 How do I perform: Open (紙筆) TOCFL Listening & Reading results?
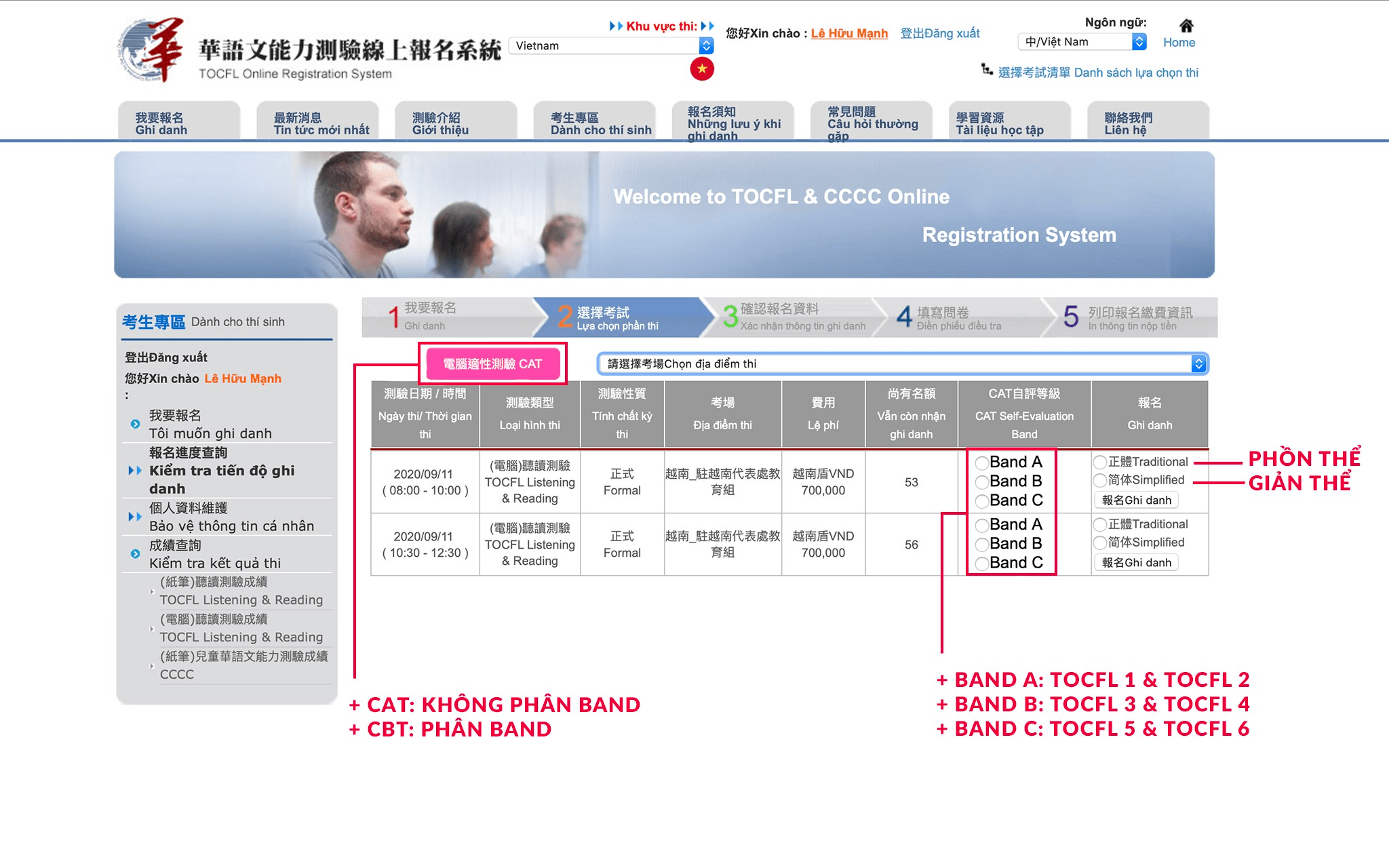pos(241,591)
